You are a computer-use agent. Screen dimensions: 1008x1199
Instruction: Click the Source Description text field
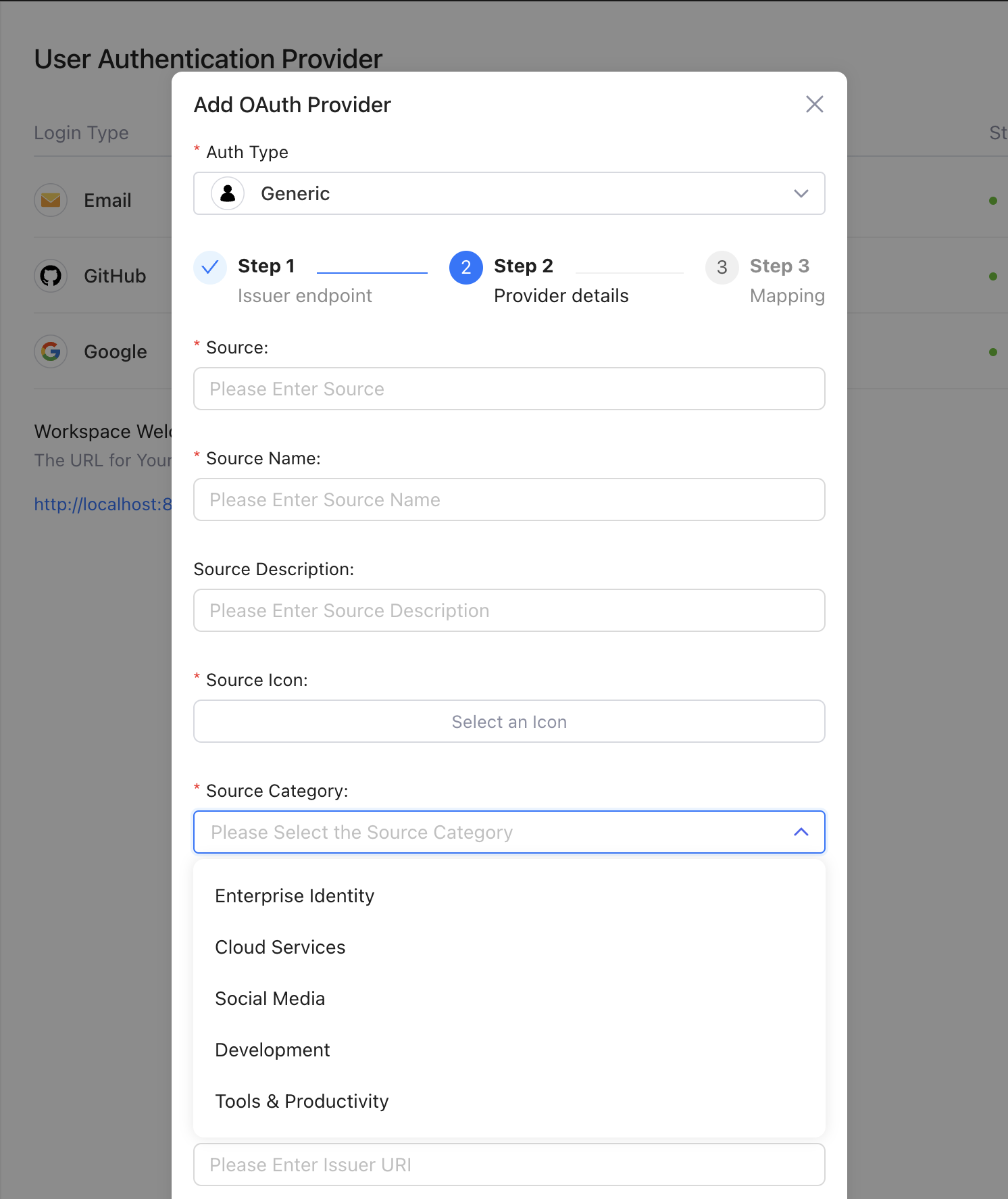(509, 611)
